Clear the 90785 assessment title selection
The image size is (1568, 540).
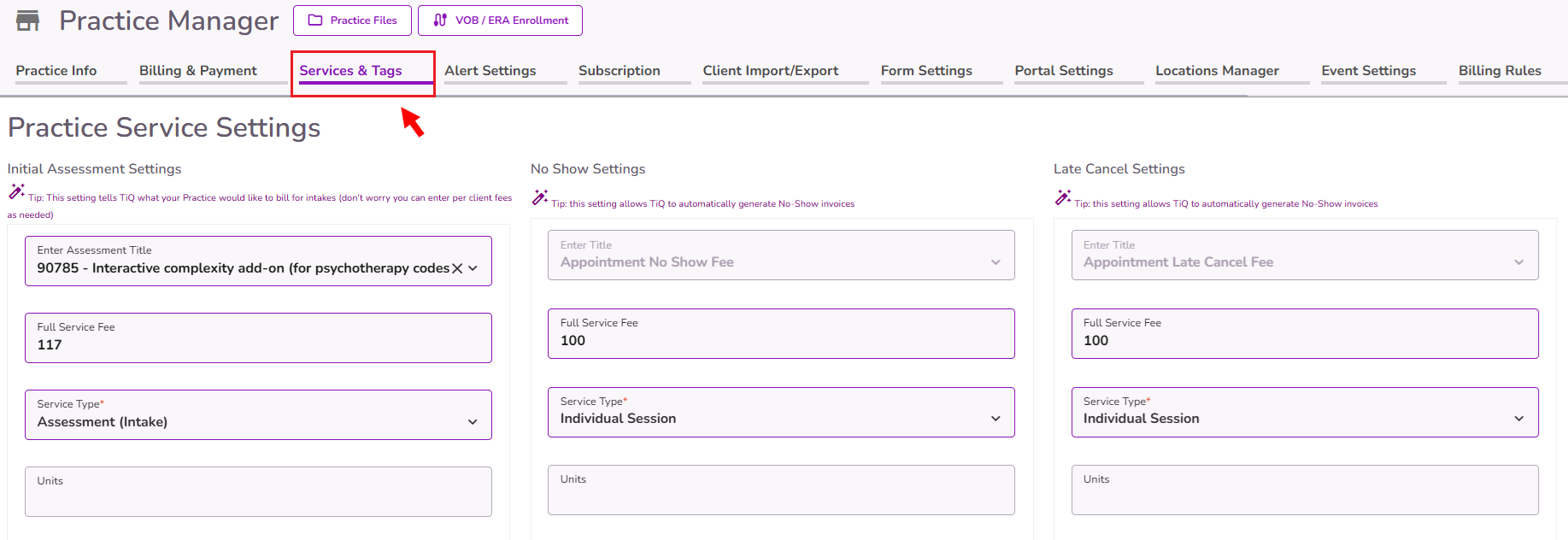pos(457,268)
